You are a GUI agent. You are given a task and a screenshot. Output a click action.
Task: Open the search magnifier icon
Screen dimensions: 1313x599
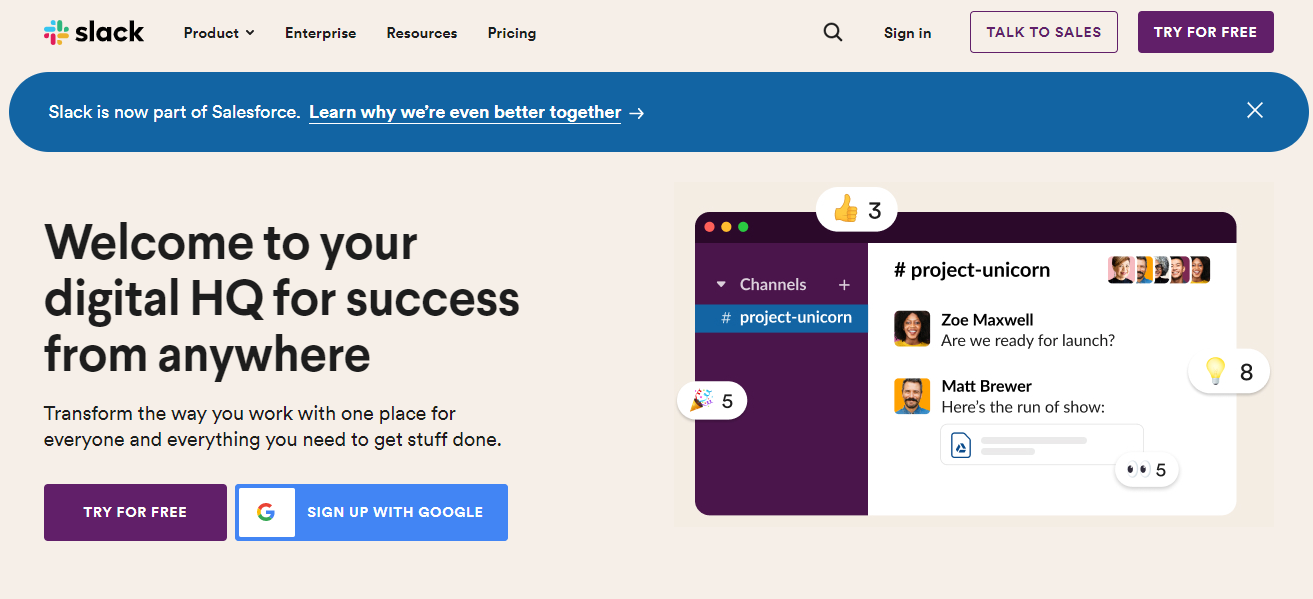tap(833, 32)
